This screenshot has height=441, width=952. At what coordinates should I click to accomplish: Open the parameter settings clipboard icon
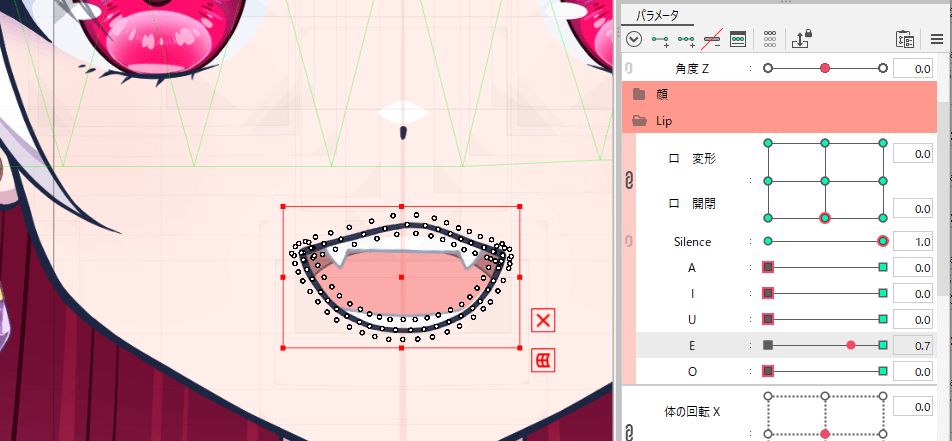(905, 39)
